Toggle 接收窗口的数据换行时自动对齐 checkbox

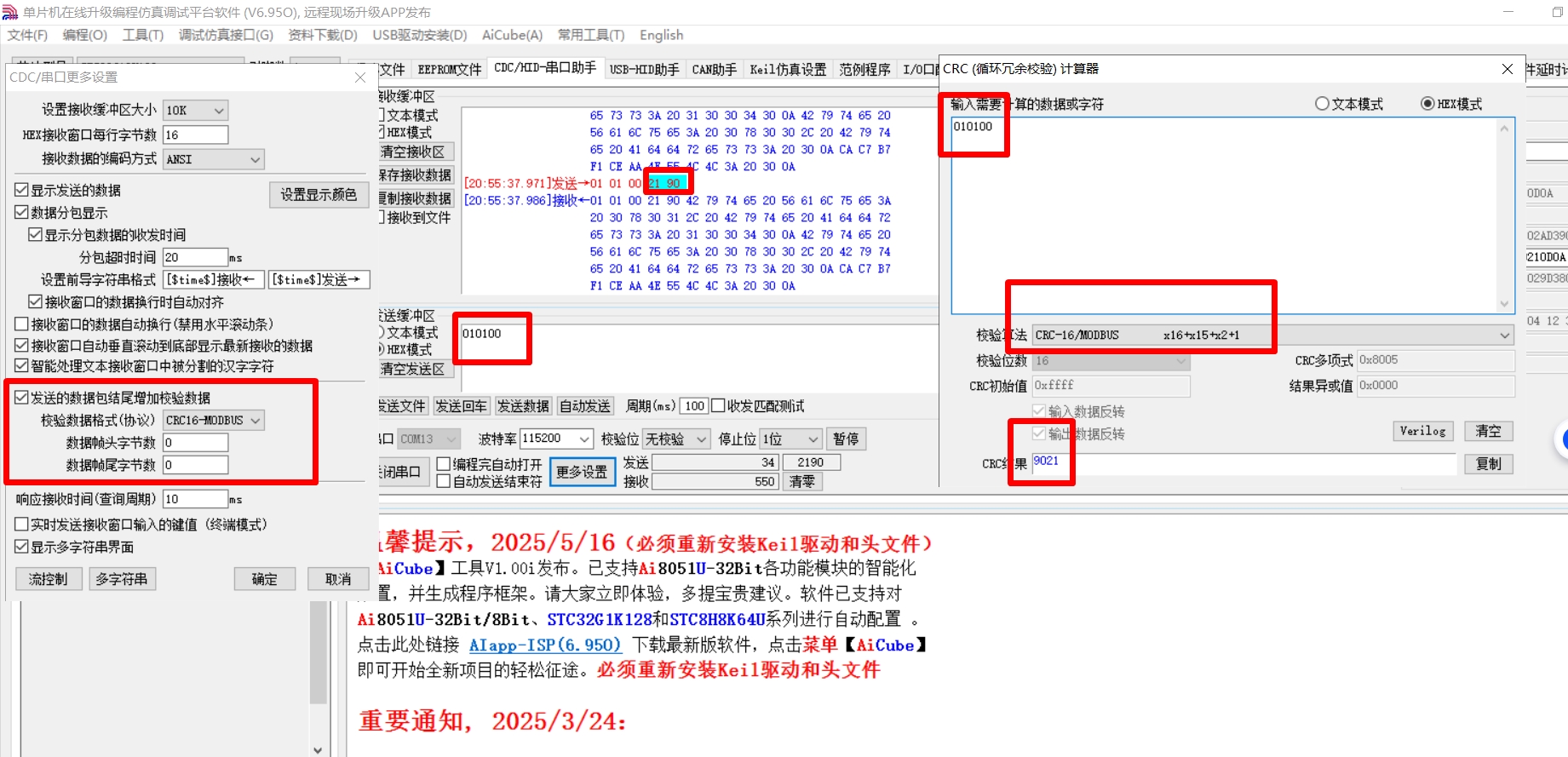coord(36,301)
